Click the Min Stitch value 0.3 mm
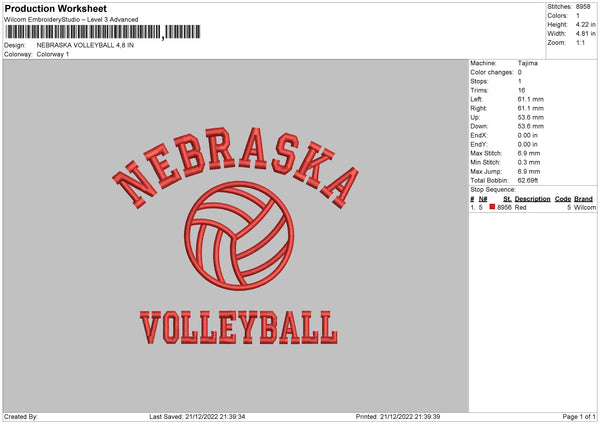The width and height of the screenshot is (600, 424). coord(529,162)
